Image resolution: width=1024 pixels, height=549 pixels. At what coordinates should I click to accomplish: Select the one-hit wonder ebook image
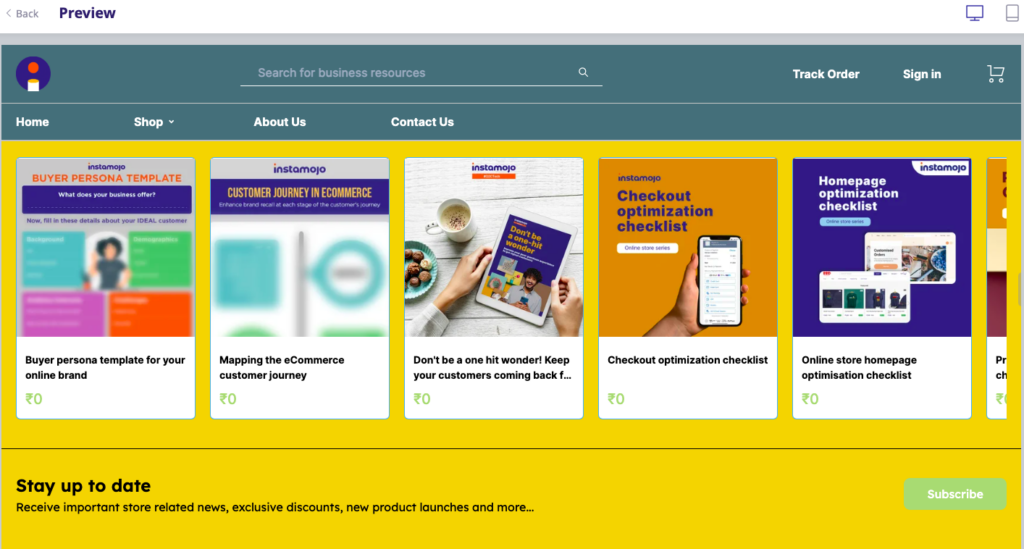coord(493,247)
